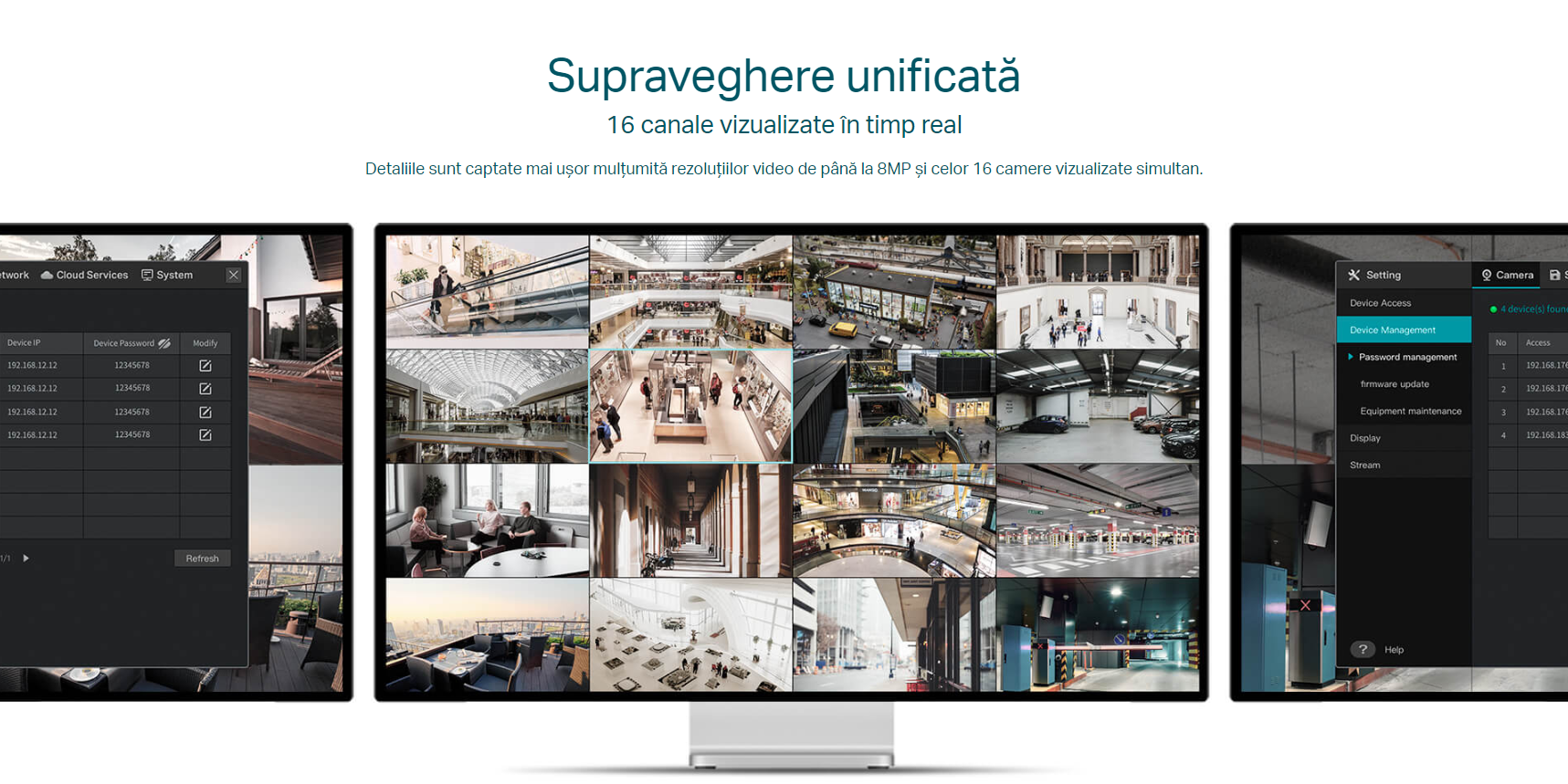Select camera list row number 4
Viewport: 1568px width, 784px height.
(1528, 435)
